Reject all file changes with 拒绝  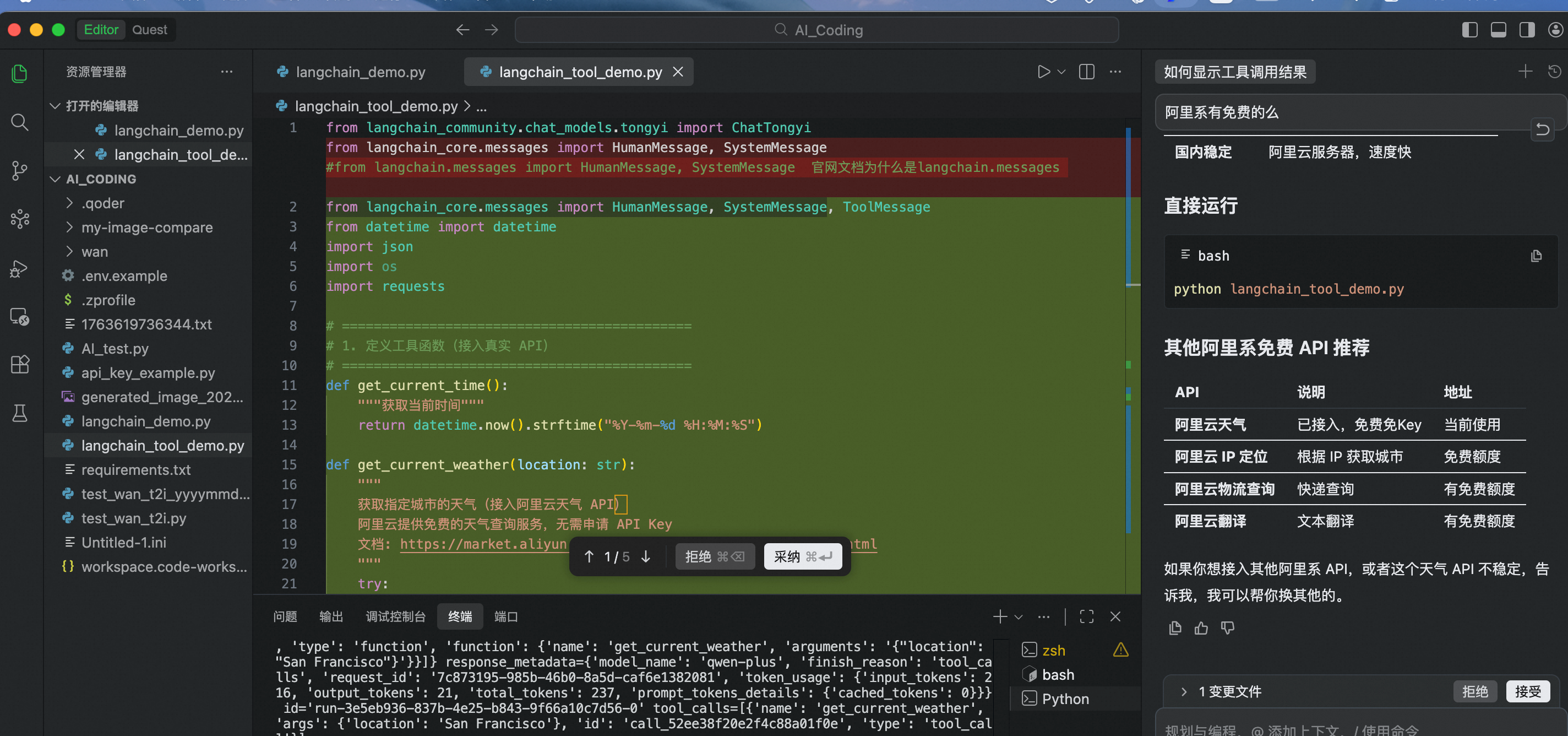(1474, 691)
